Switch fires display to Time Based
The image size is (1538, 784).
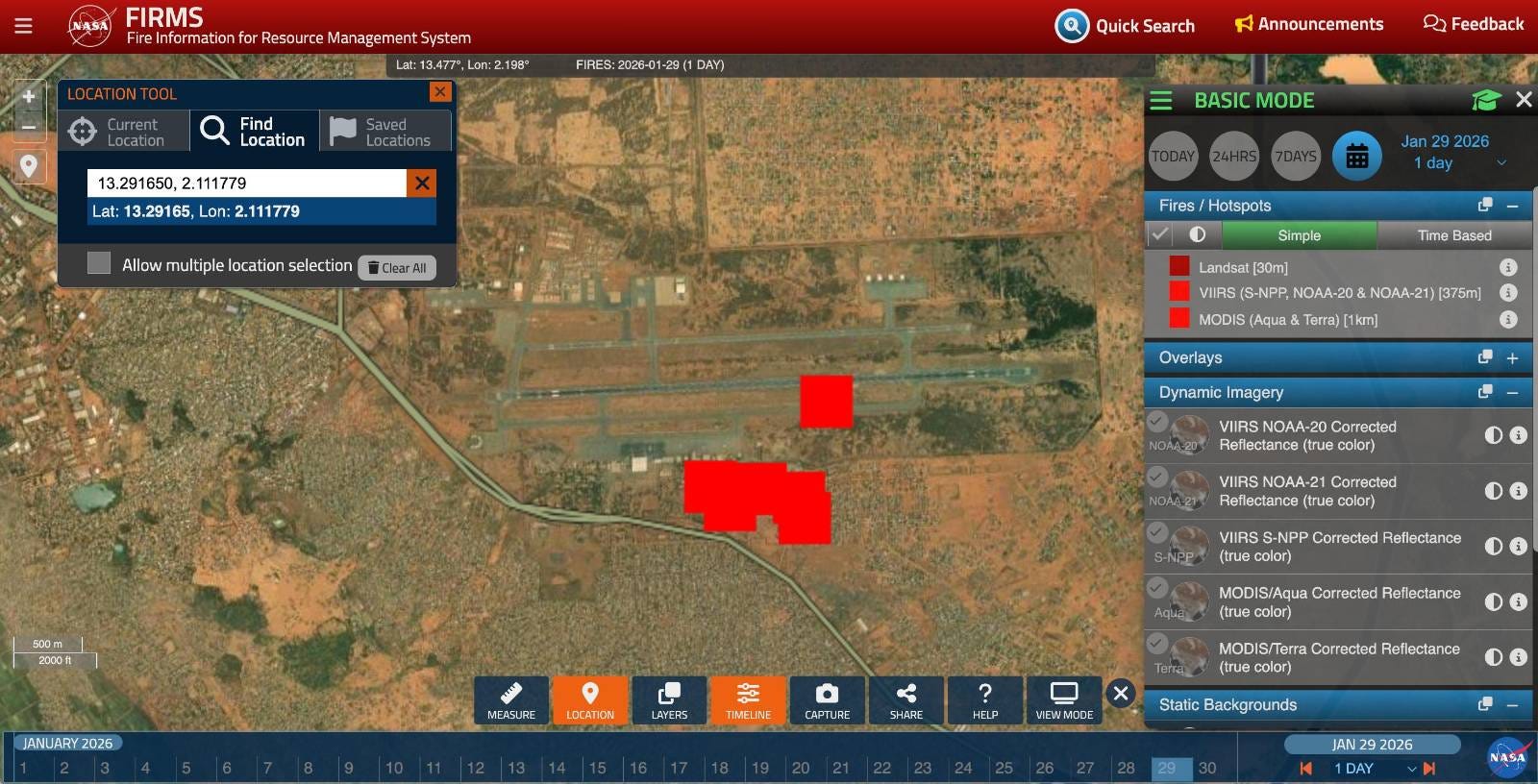(x=1454, y=235)
